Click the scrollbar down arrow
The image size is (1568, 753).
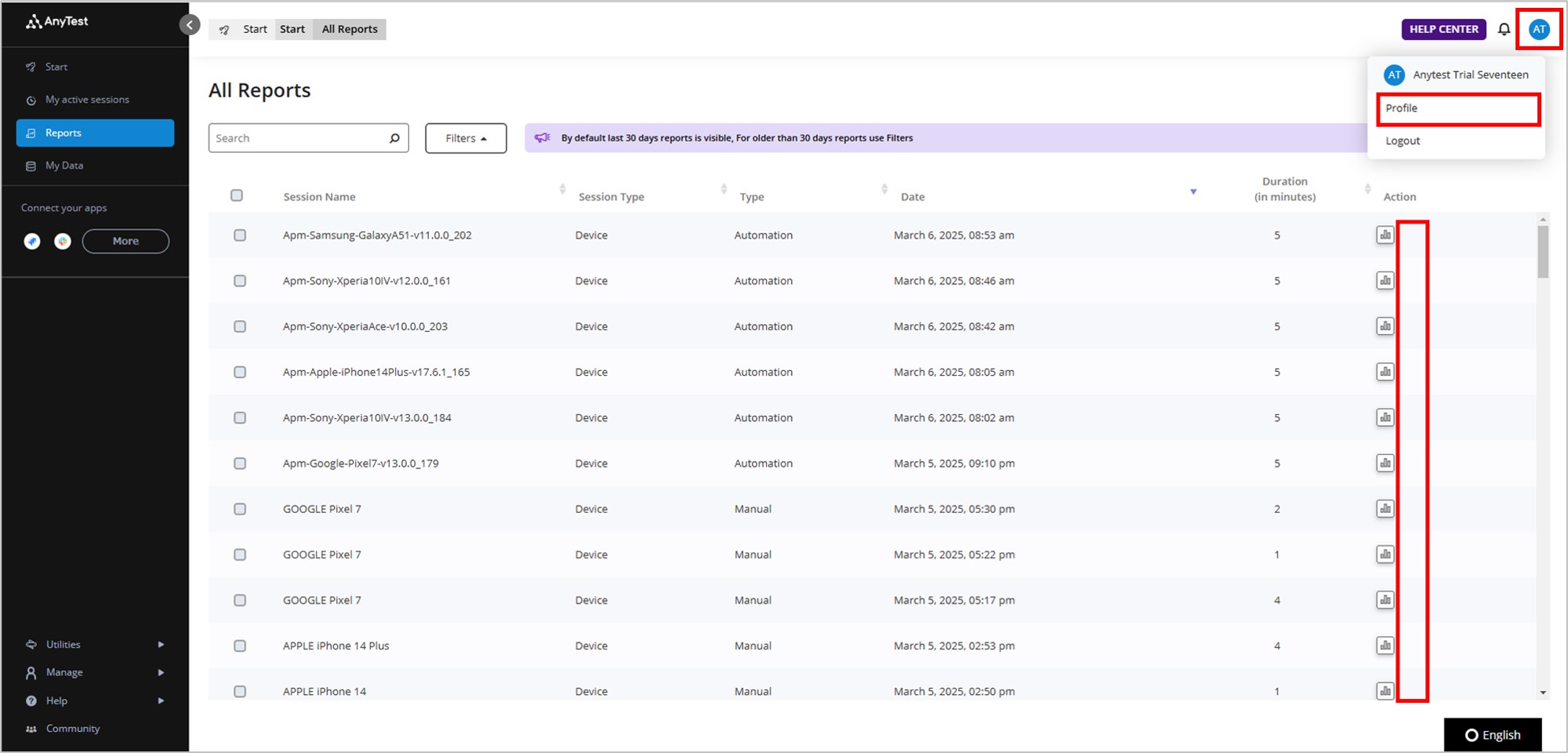tap(1543, 693)
